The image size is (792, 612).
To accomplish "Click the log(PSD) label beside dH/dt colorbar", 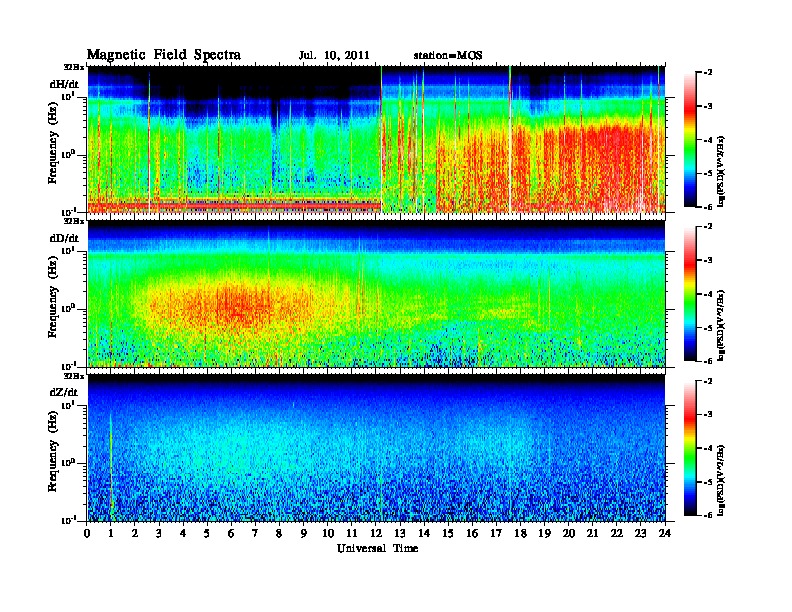I will tap(721, 171).
